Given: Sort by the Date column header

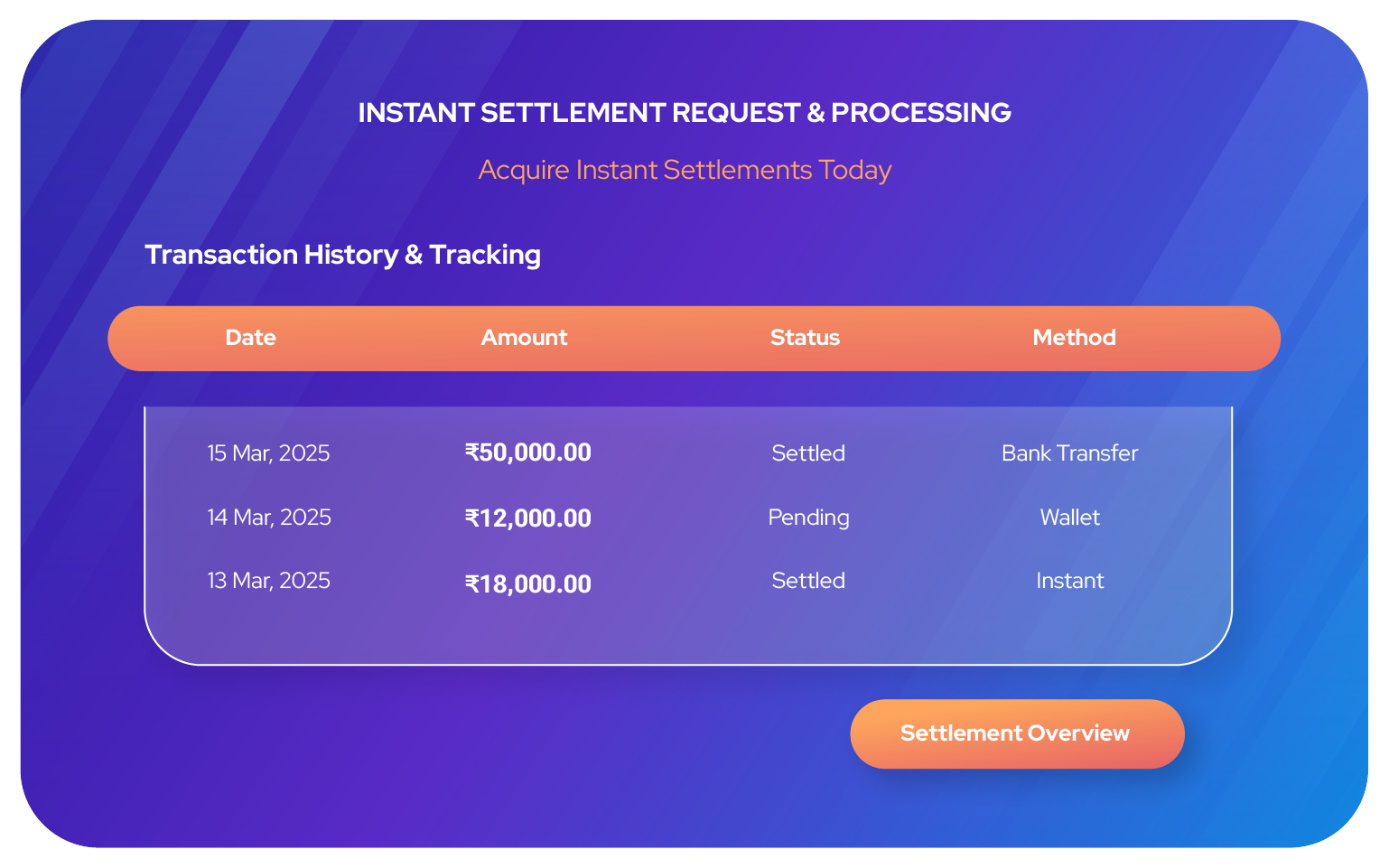Looking at the screenshot, I should click(250, 338).
